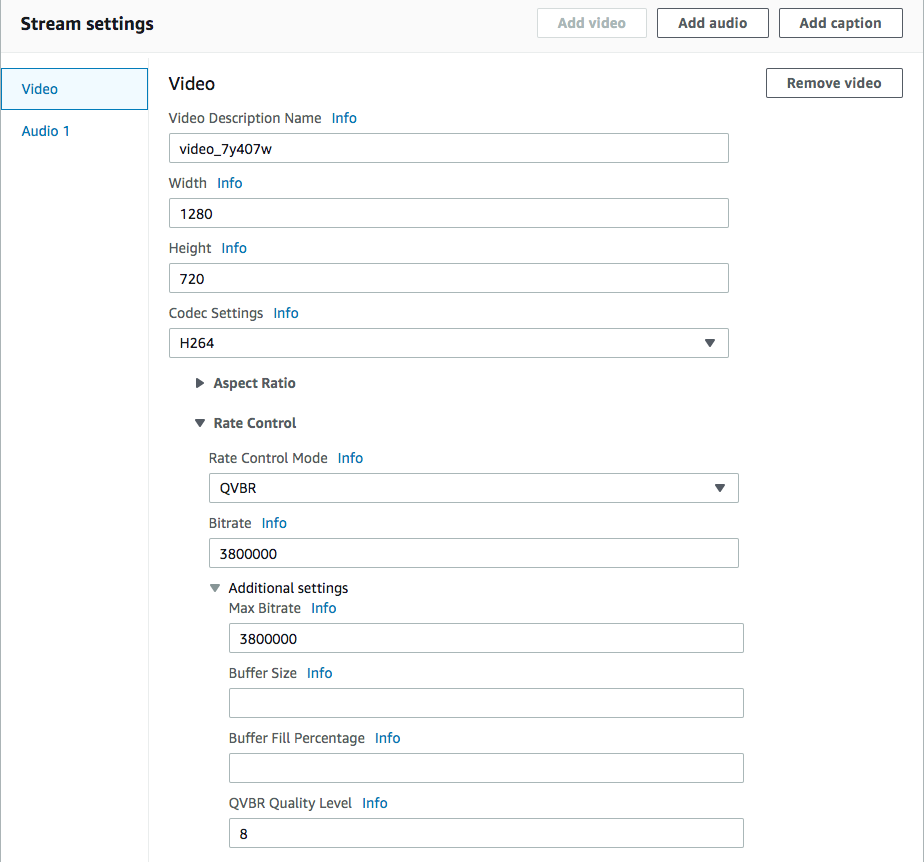
Task: Open the Codec Settings H264 dropdown
Action: 448,343
